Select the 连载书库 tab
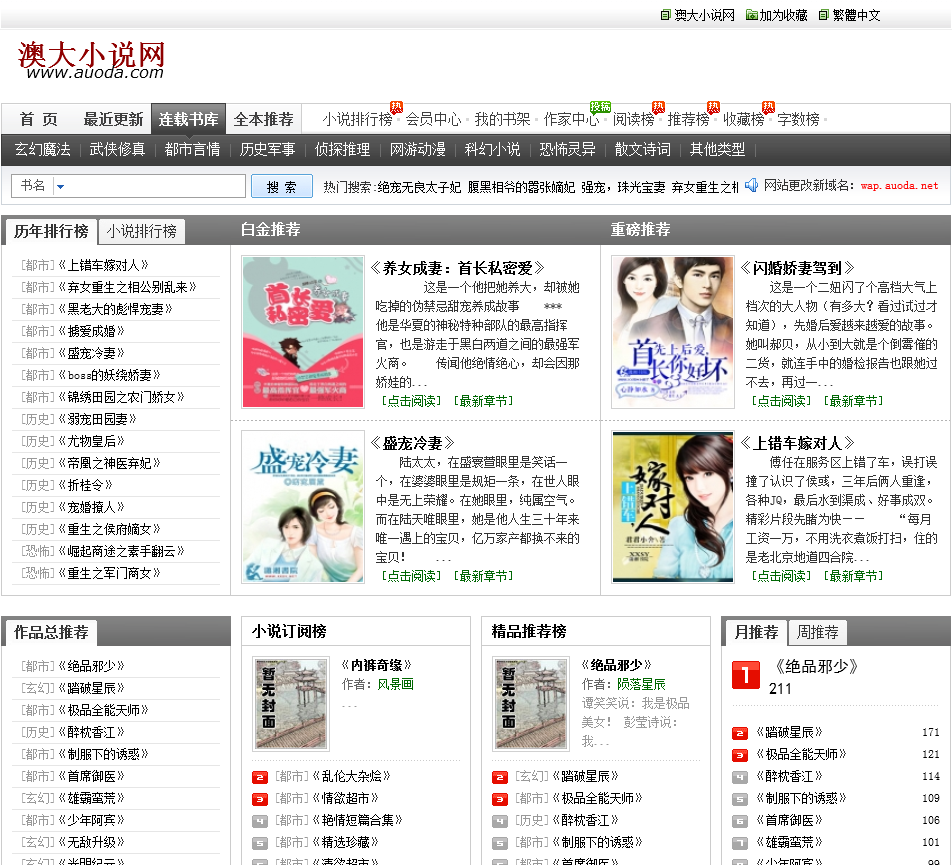Viewport: 952px width, 865px height. coord(188,119)
